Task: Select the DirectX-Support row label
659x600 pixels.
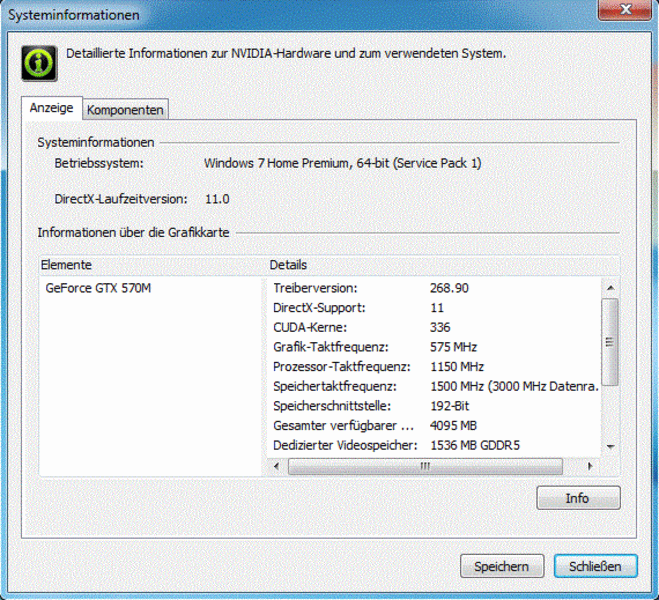Action: tap(319, 308)
